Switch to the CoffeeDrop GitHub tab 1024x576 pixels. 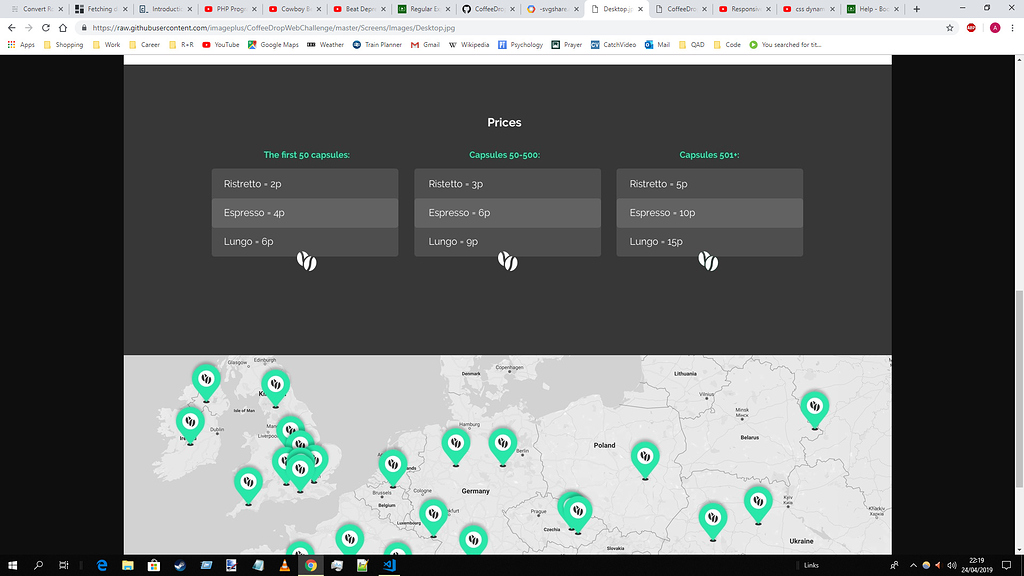click(489, 9)
